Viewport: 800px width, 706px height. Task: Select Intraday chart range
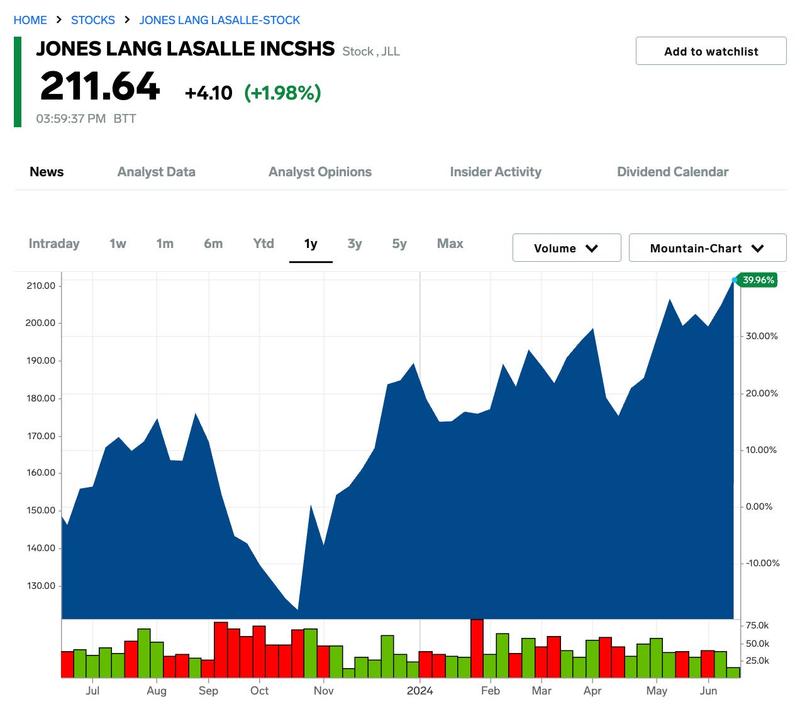[54, 244]
